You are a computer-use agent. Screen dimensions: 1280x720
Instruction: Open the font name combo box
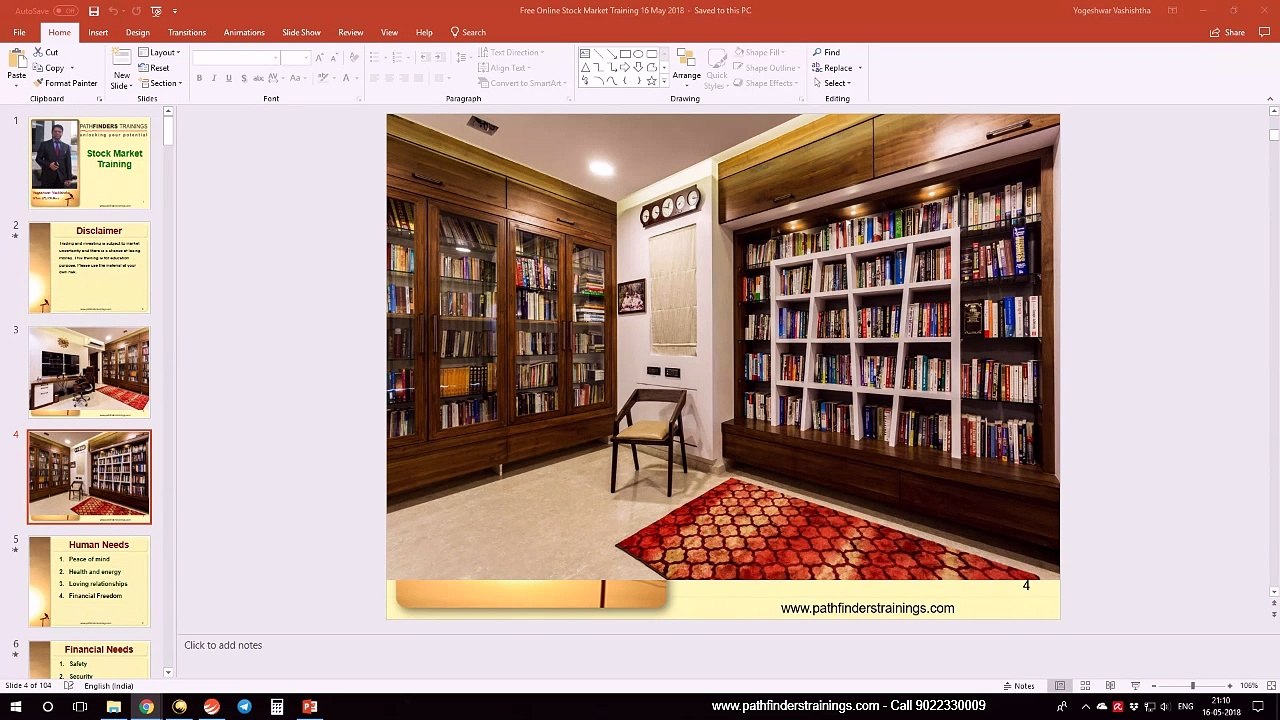click(236, 58)
